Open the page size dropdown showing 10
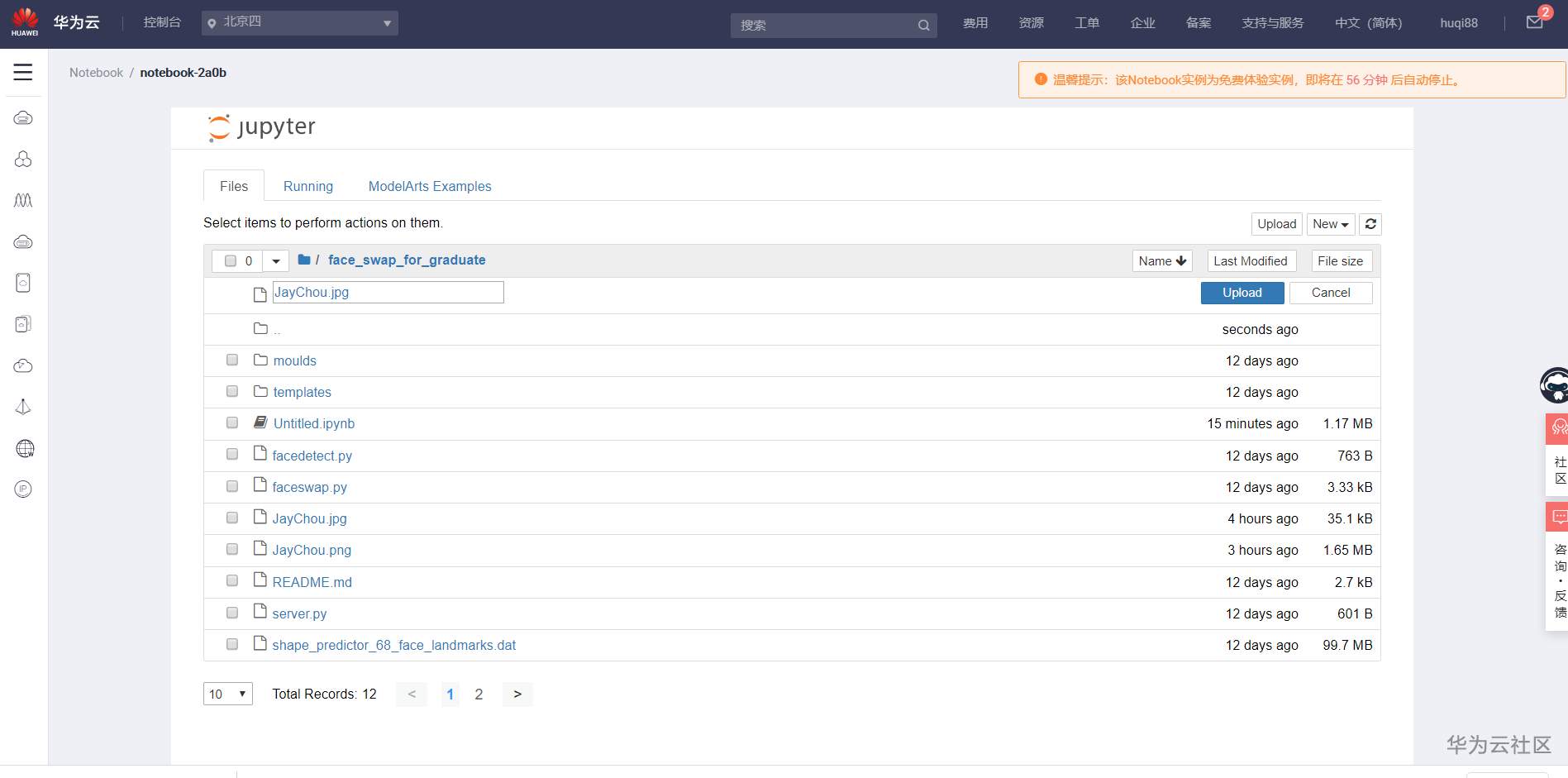Screen dimensions: 1568x778 coord(228,694)
